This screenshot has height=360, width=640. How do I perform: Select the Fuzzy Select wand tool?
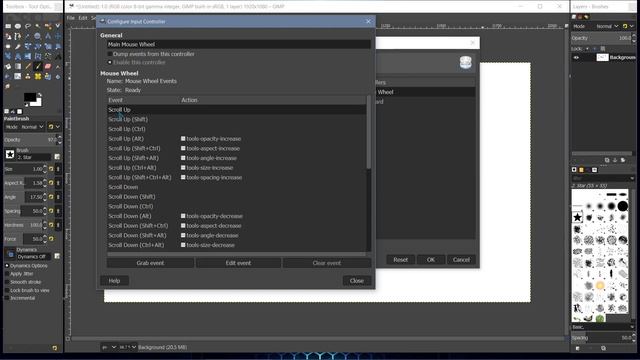38,26
